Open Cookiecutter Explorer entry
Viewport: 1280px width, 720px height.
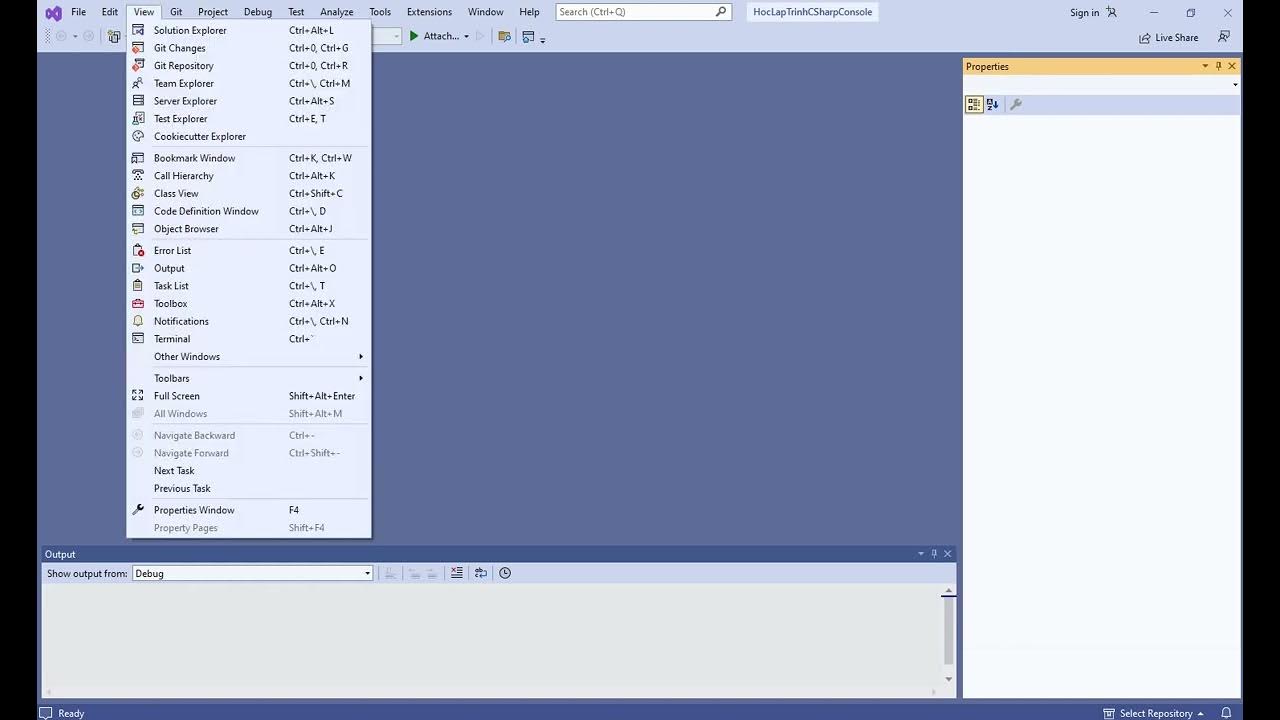[249, 136]
